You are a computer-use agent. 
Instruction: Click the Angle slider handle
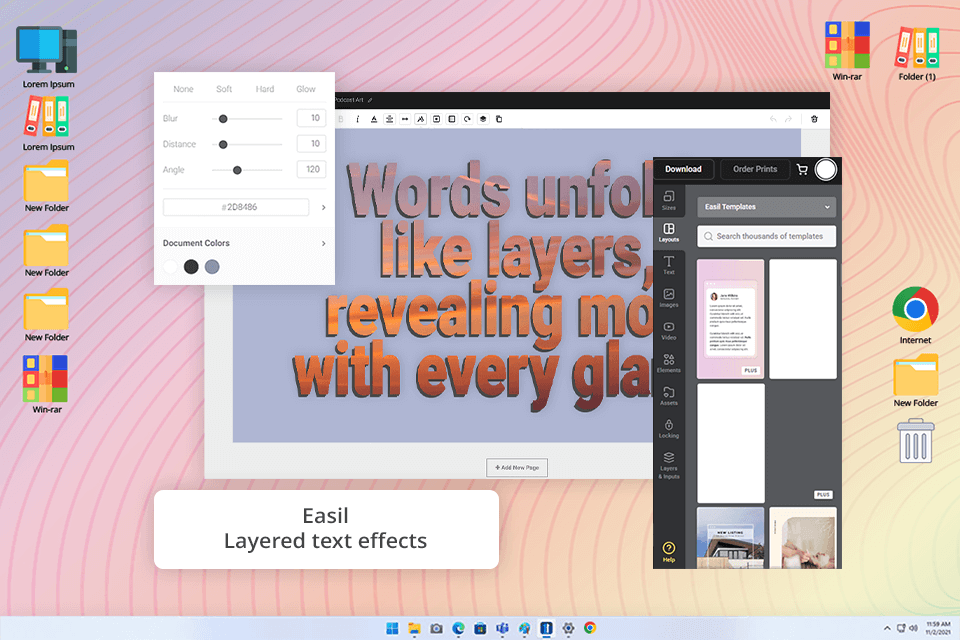pyautogui.click(x=237, y=170)
